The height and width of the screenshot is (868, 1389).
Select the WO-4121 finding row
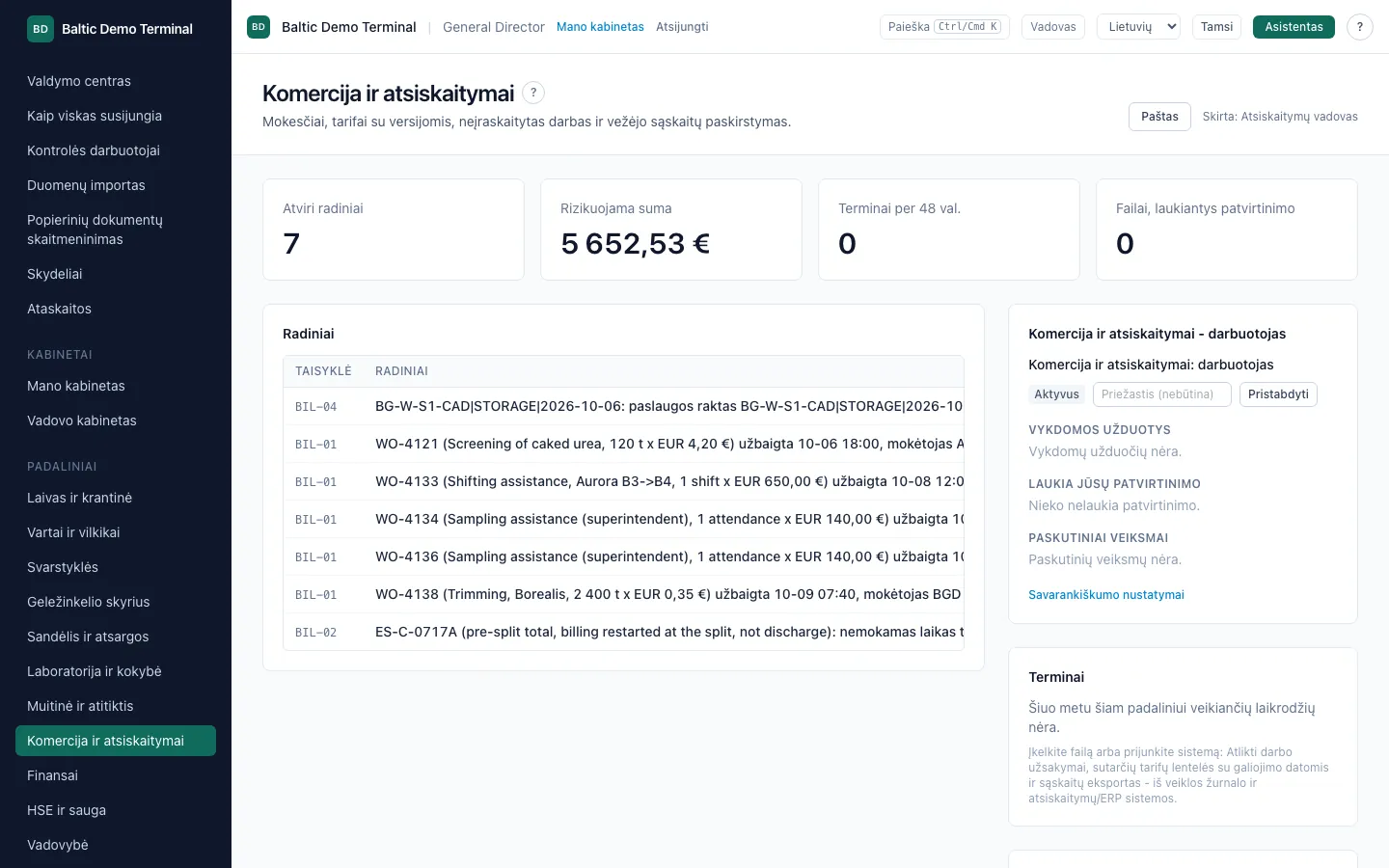623,444
